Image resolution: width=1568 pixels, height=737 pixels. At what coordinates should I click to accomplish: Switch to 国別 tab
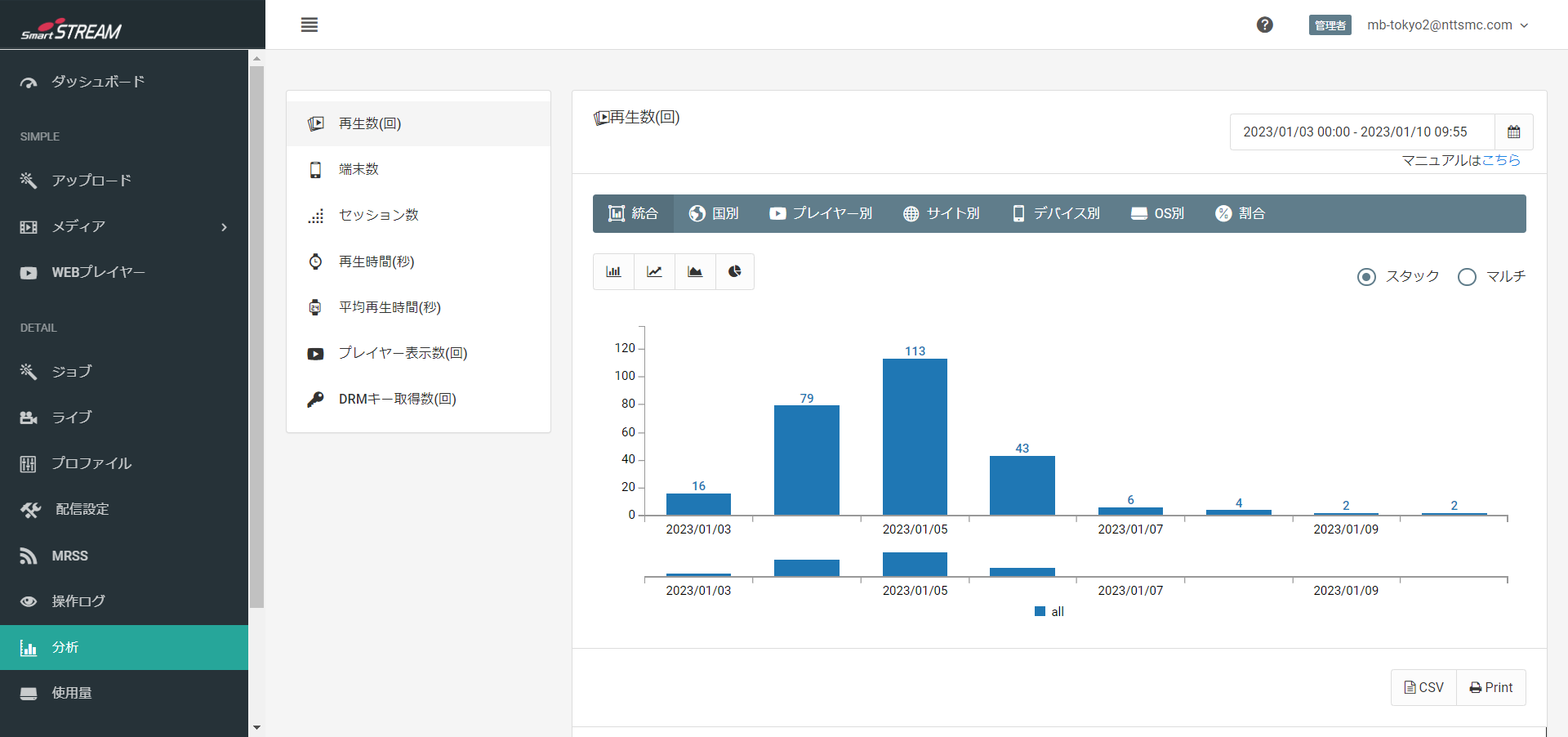(714, 213)
